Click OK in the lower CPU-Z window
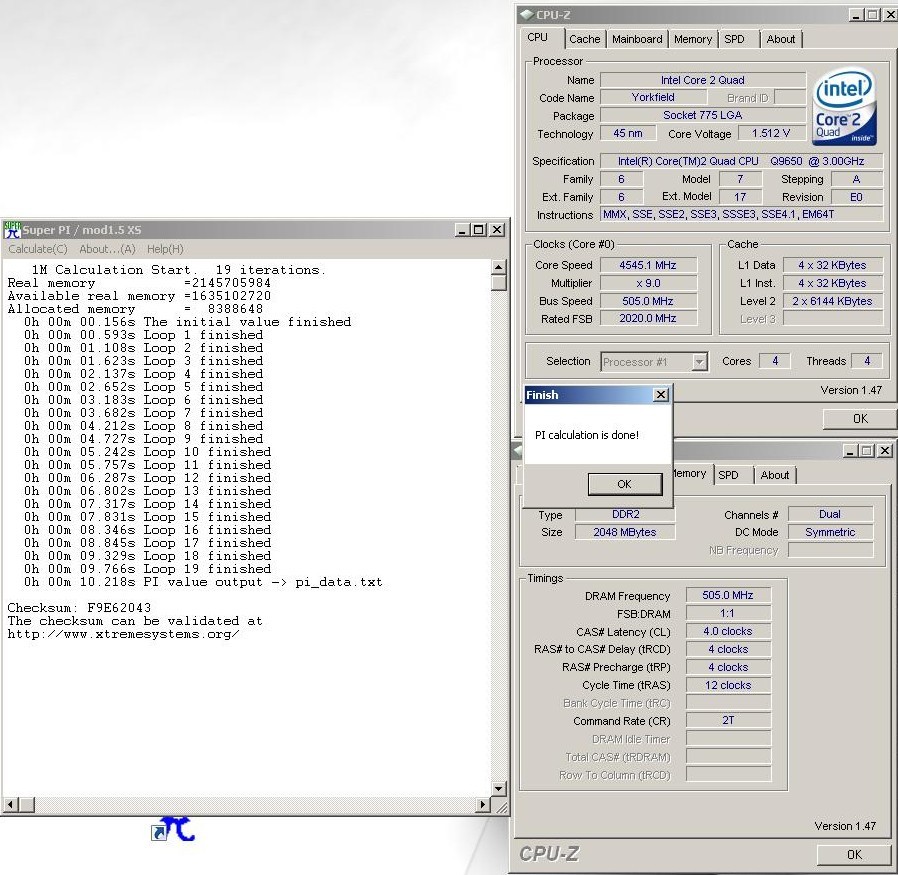 tap(854, 854)
